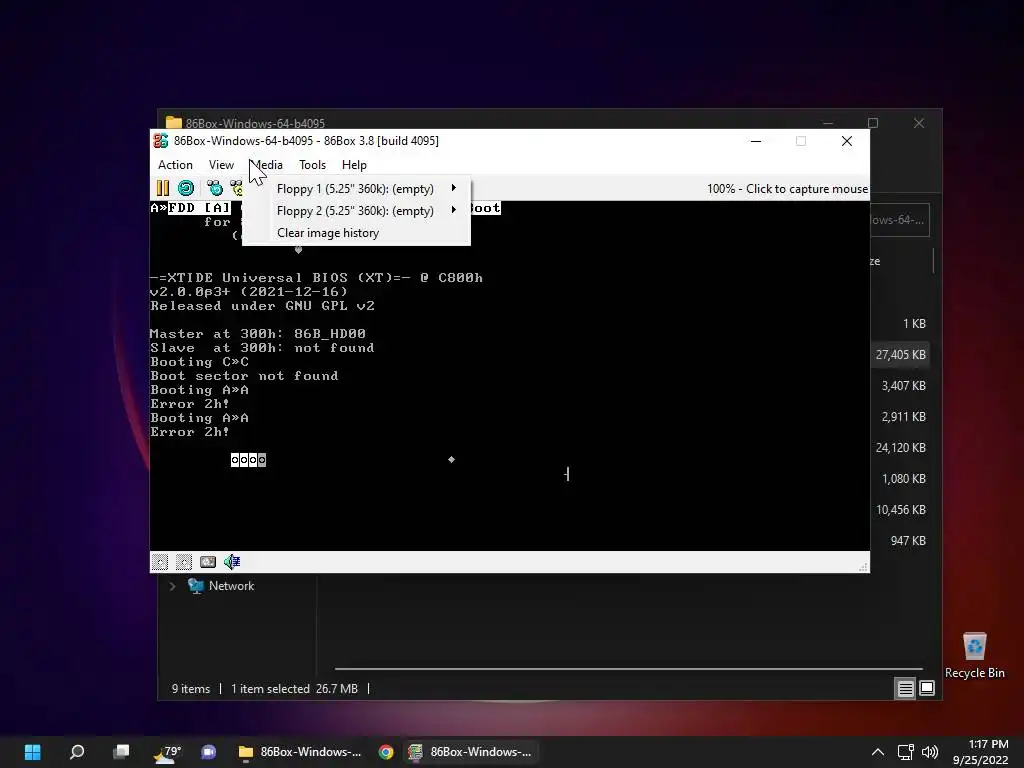The height and width of the screenshot is (768, 1024).
Task: Click the 1 item selected 26.7 MB text
Action: (x=295, y=689)
